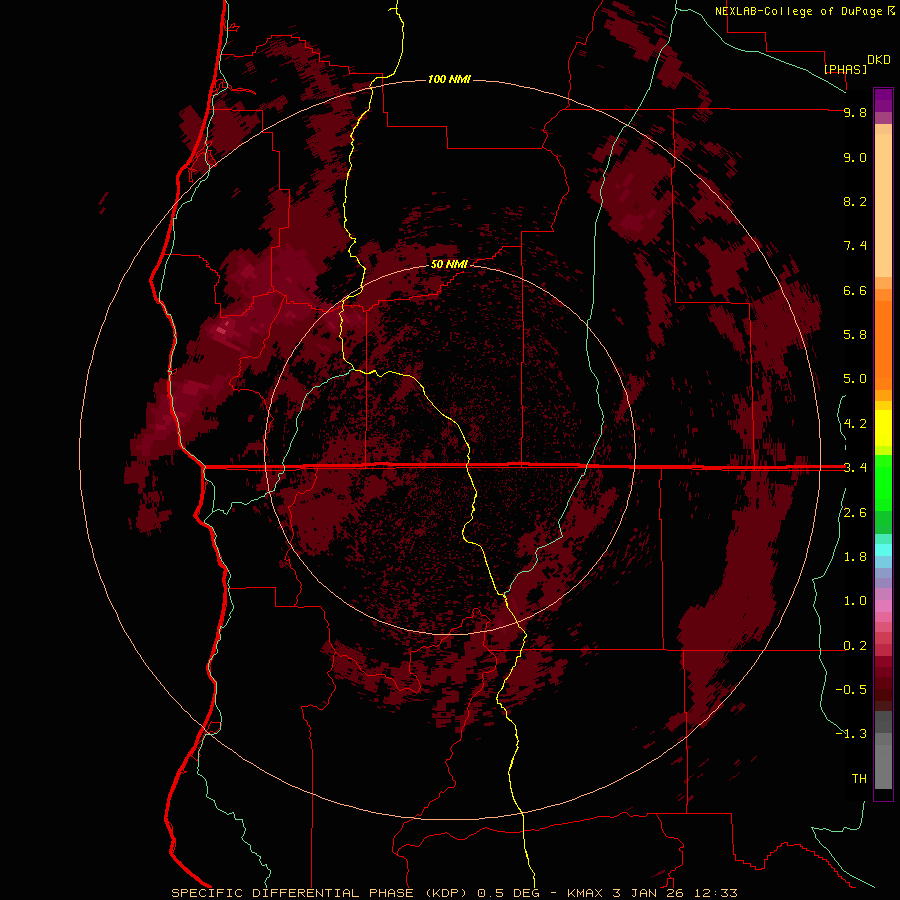The height and width of the screenshot is (900, 900).
Task: Click the 9.8 value on the scale
Action: [x=855, y=113]
